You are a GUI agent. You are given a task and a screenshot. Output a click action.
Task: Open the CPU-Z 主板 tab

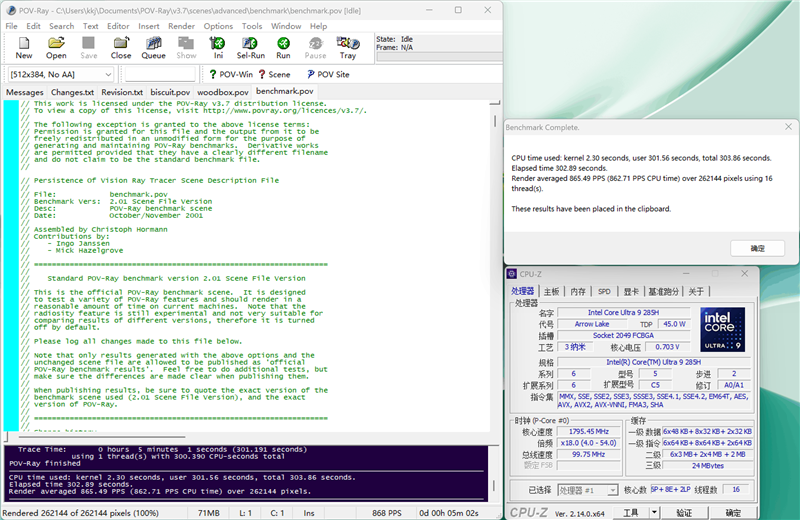(x=552, y=291)
